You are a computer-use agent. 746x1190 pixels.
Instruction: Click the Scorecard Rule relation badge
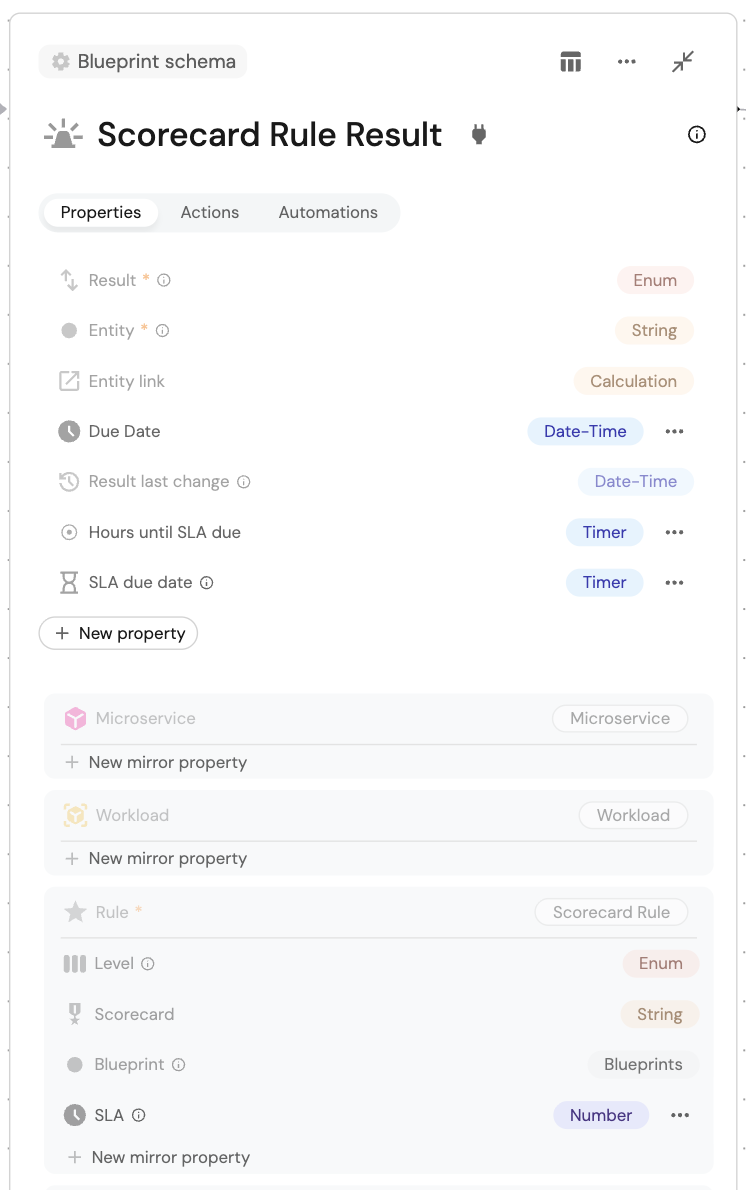click(x=611, y=912)
